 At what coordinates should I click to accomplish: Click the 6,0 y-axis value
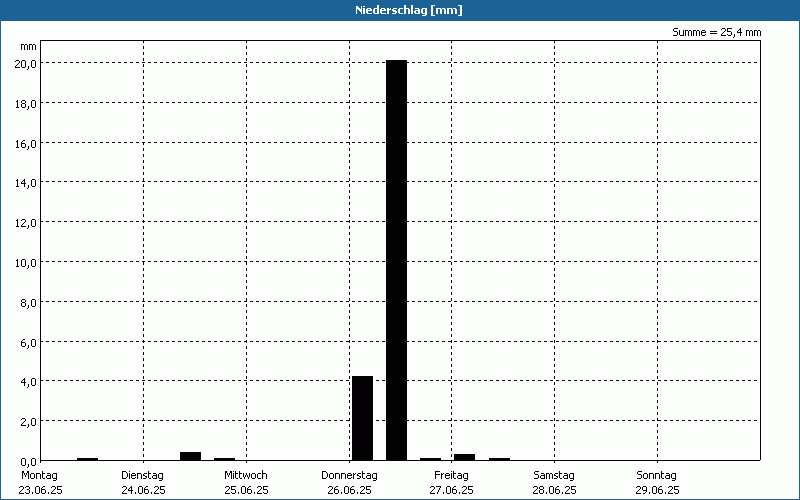pos(28,342)
